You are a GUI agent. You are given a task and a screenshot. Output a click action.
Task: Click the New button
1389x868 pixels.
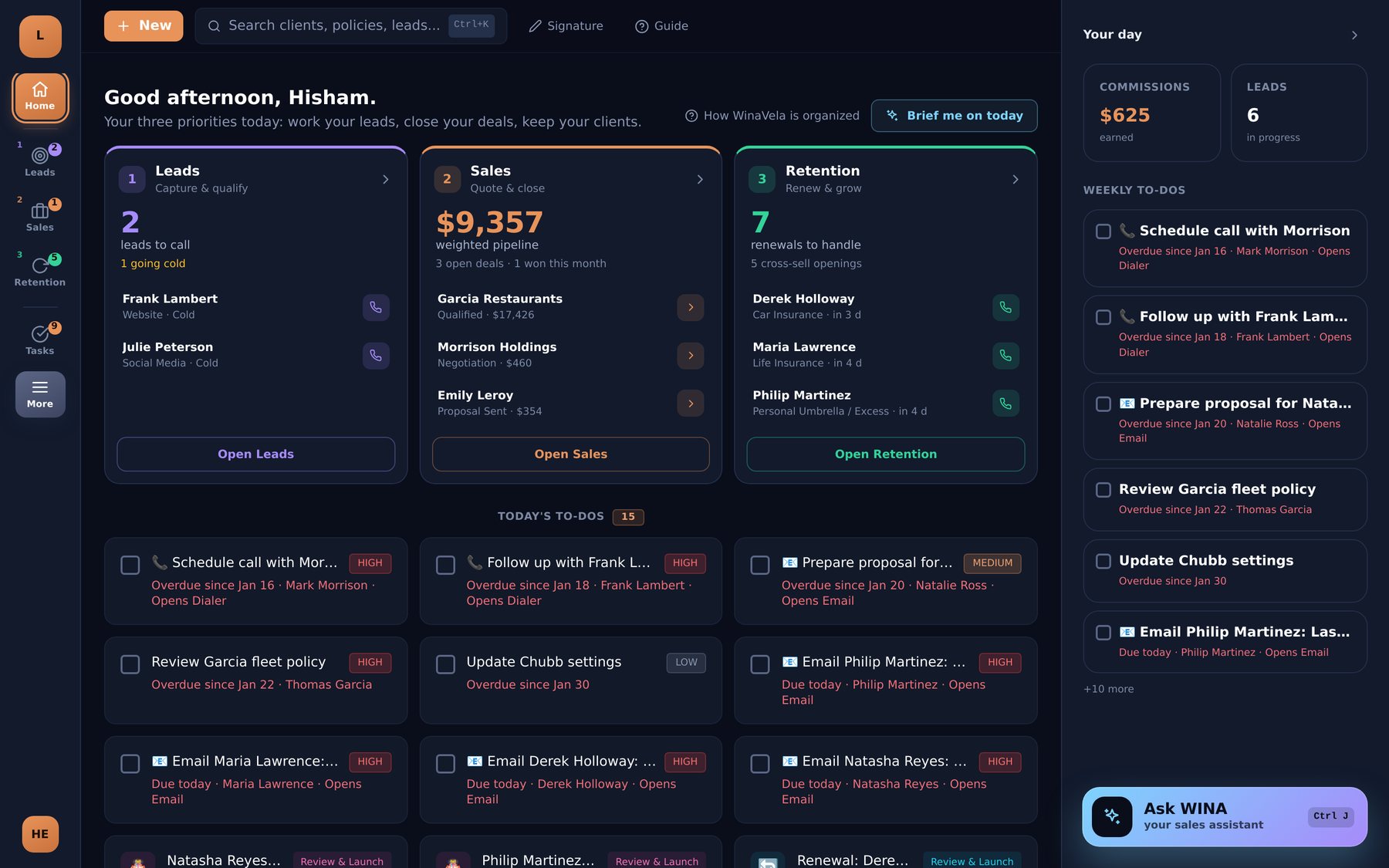click(x=144, y=26)
